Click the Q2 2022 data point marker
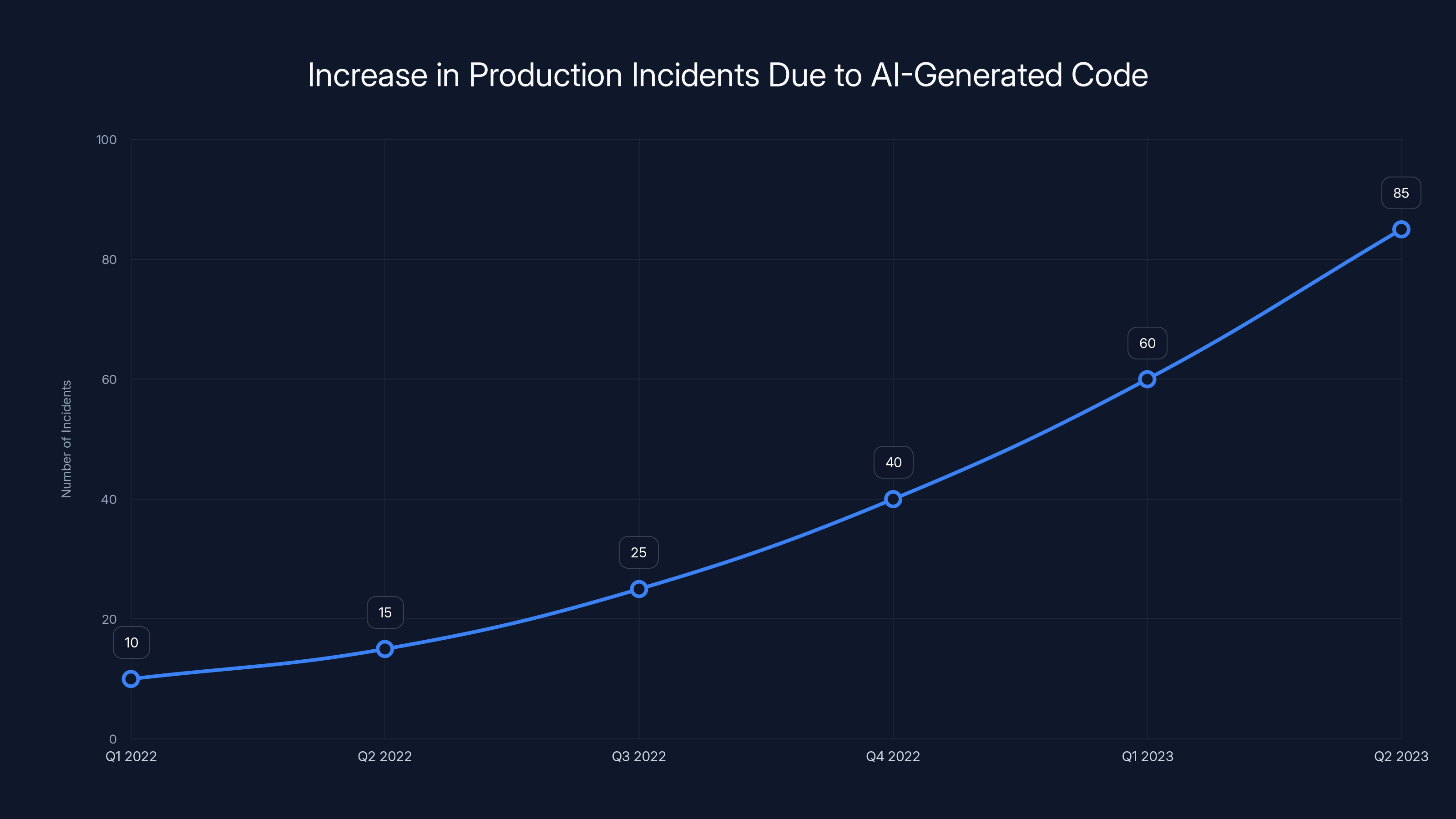 click(385, 649)
